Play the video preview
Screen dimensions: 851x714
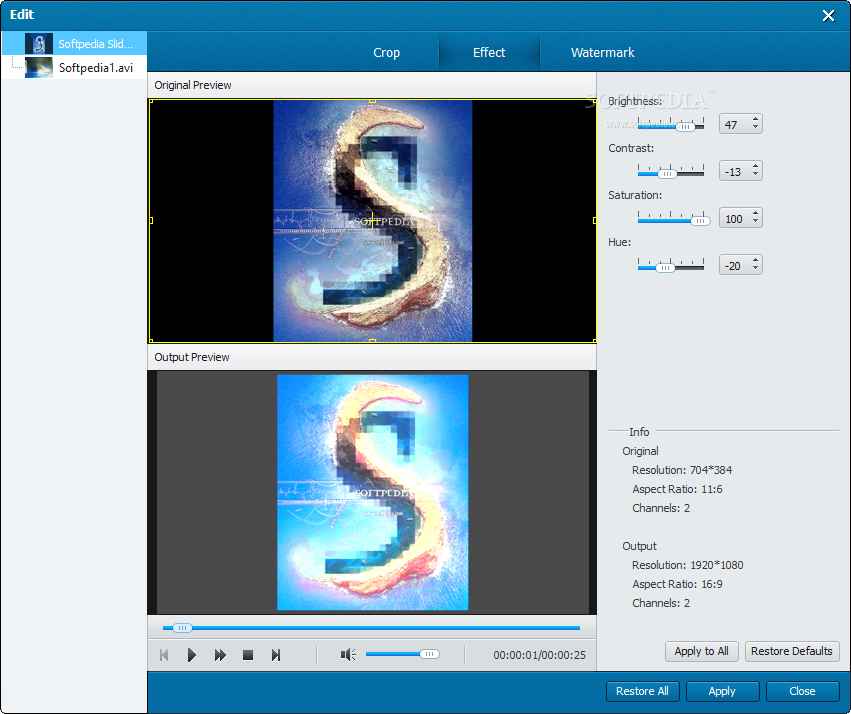tap(191, 655)
